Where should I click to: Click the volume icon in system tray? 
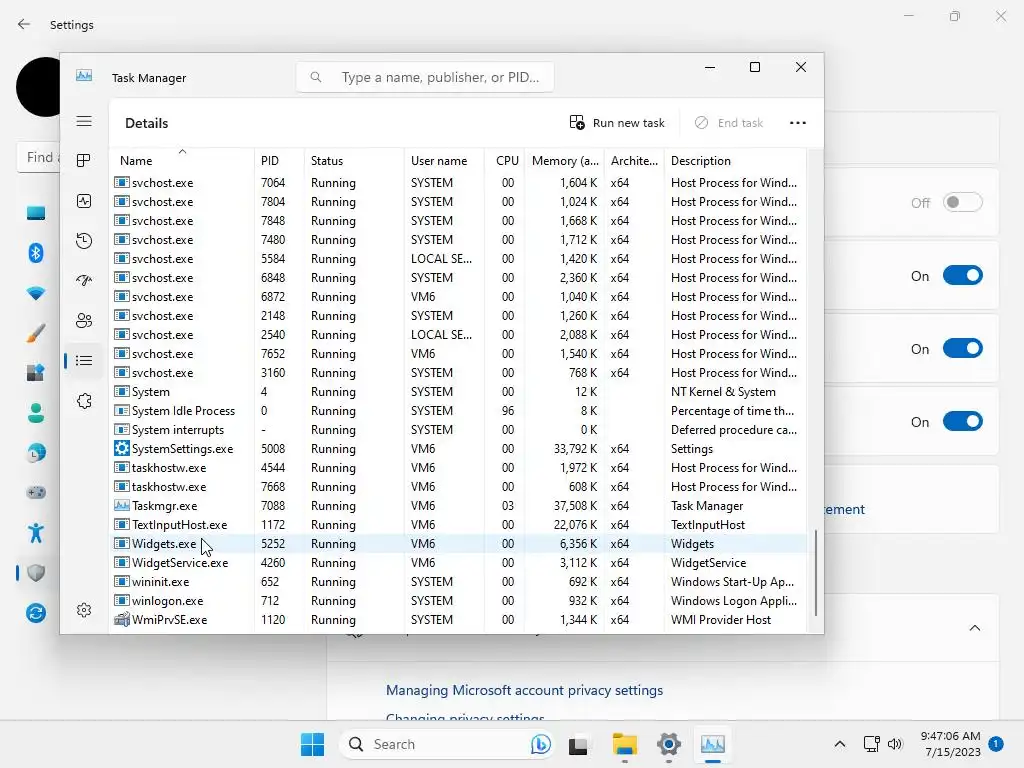pos(895,744)
